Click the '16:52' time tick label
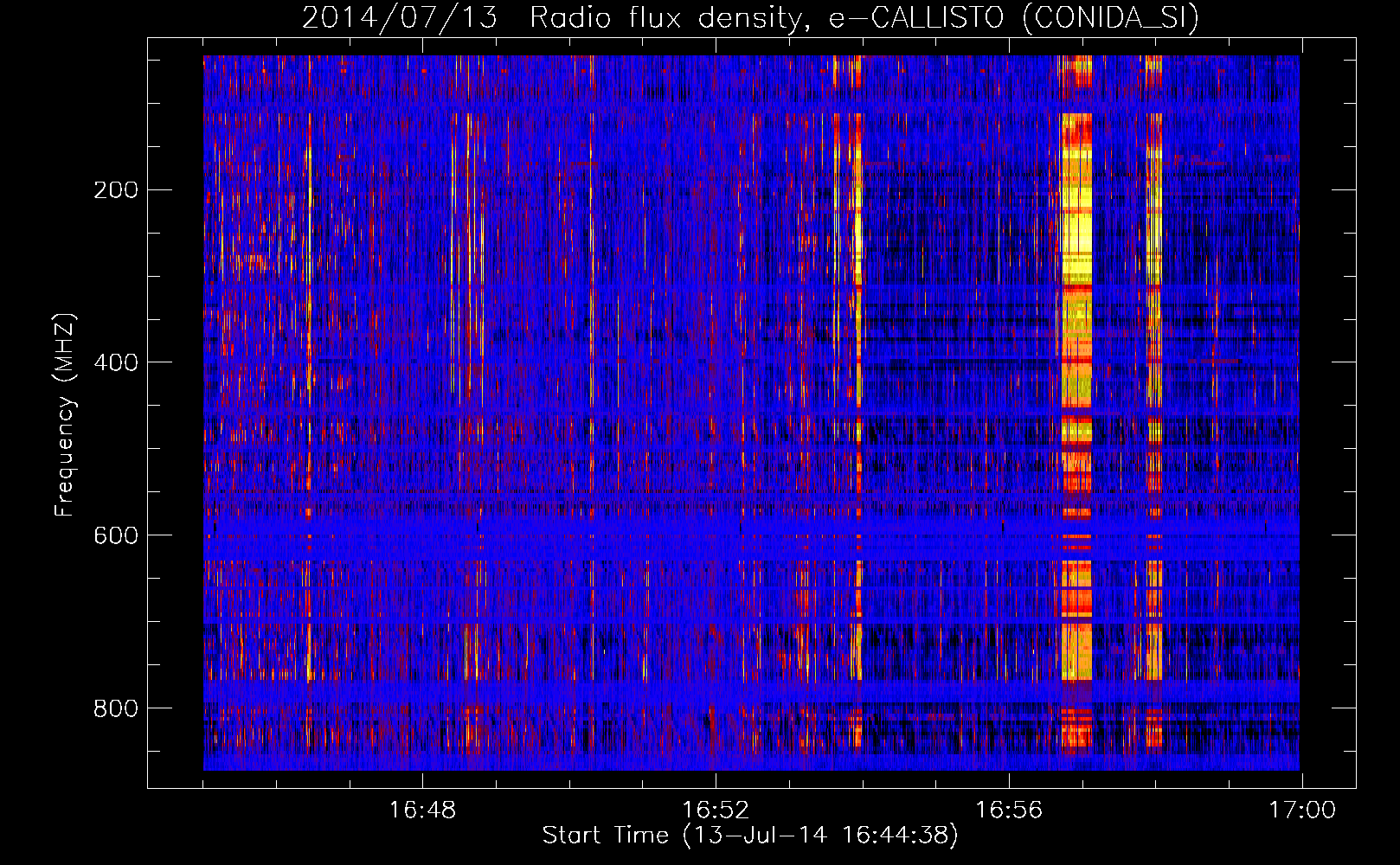 [x=716, y=811]
